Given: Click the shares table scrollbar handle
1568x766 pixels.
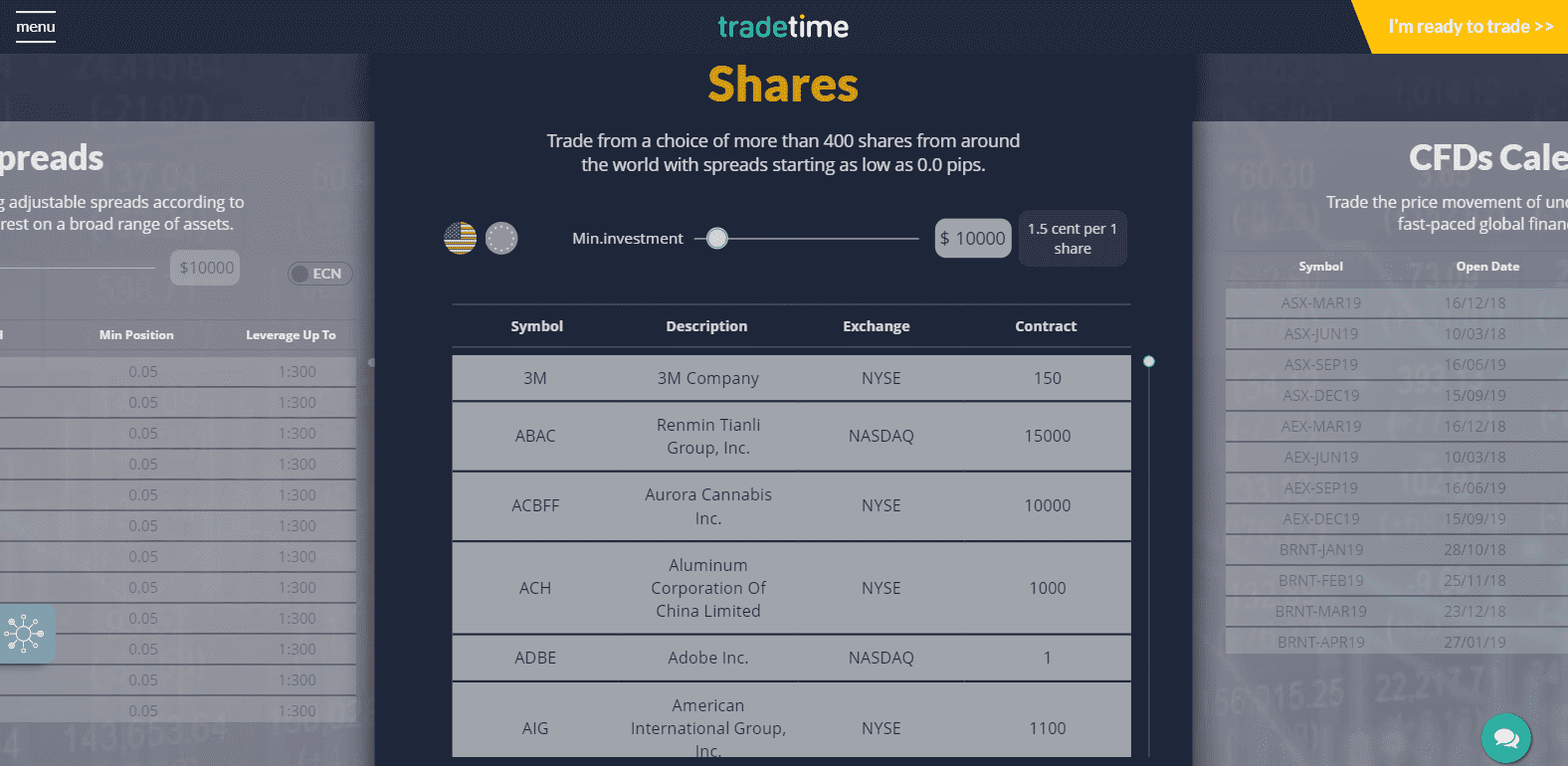Looking at the screenshot, I should pyautogui.click(x=1149, y=362).
